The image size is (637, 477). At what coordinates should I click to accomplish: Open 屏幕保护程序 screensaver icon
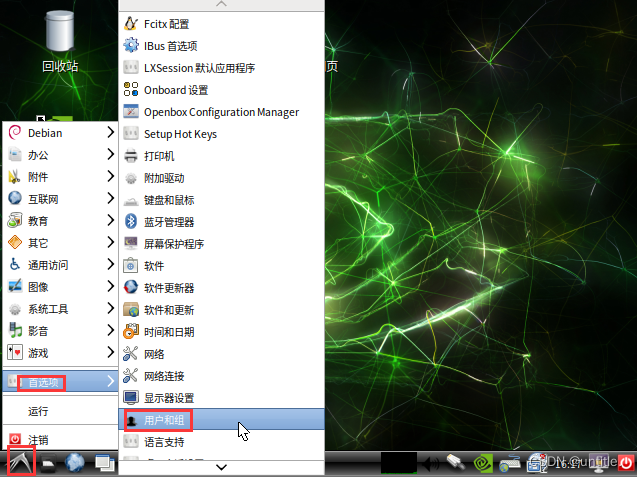[131, 243]
